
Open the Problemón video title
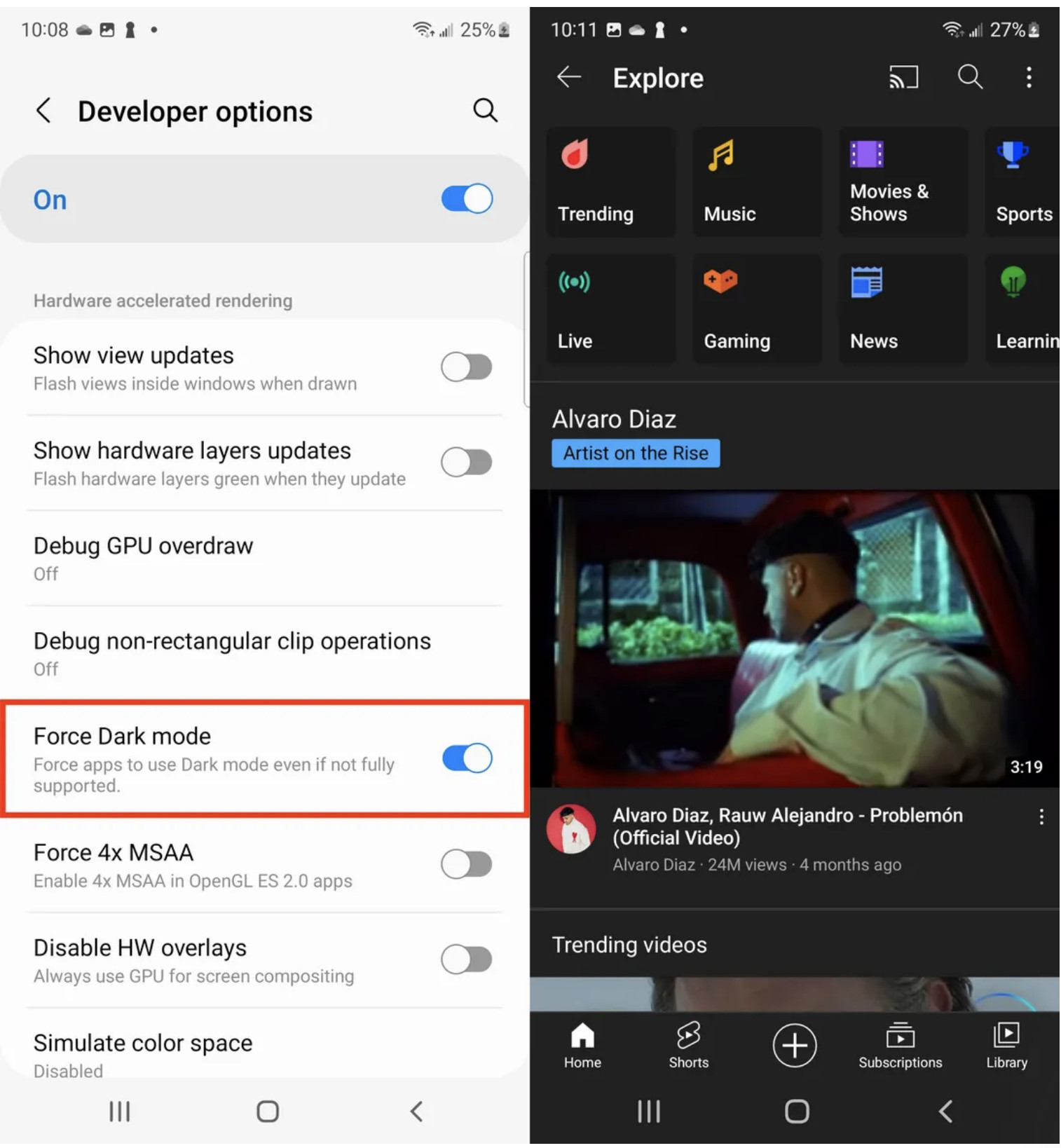coord(788,827)
